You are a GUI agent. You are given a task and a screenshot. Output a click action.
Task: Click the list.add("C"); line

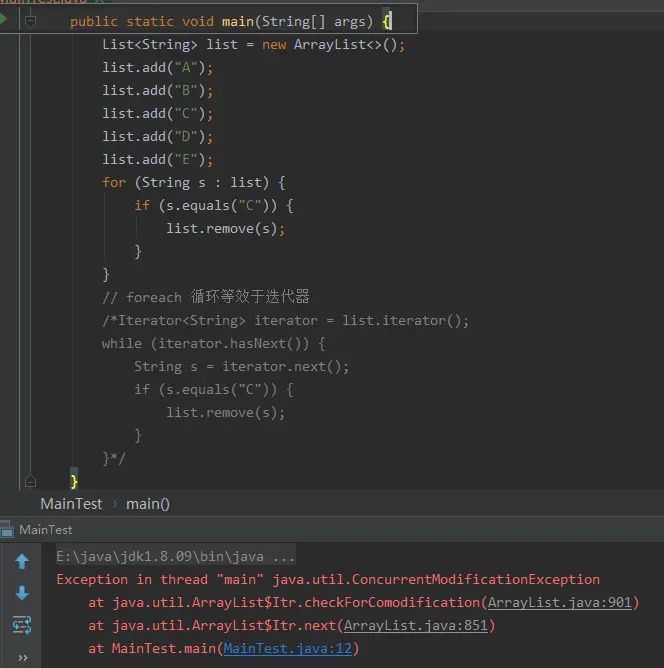pos(157,113)
